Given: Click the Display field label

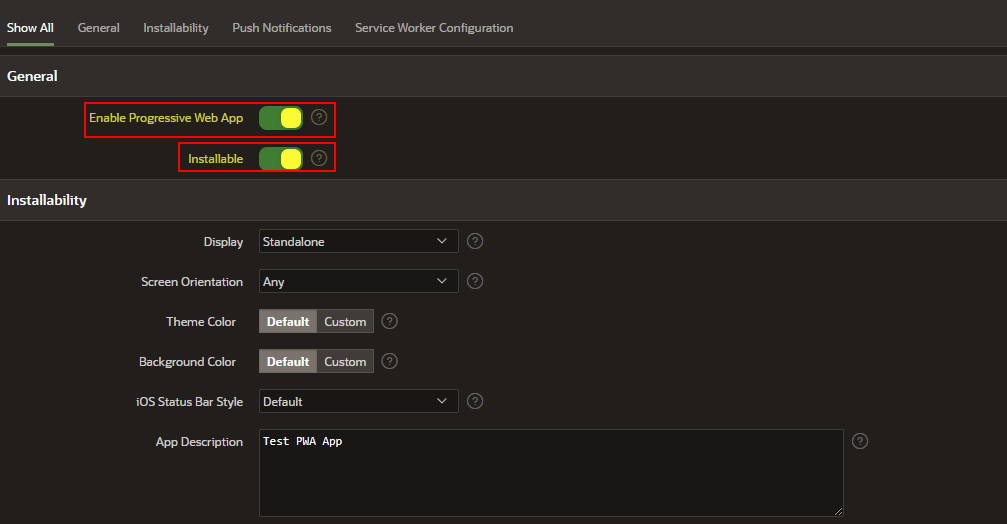Looking at the screenshot, I should (x=223, y=242).
